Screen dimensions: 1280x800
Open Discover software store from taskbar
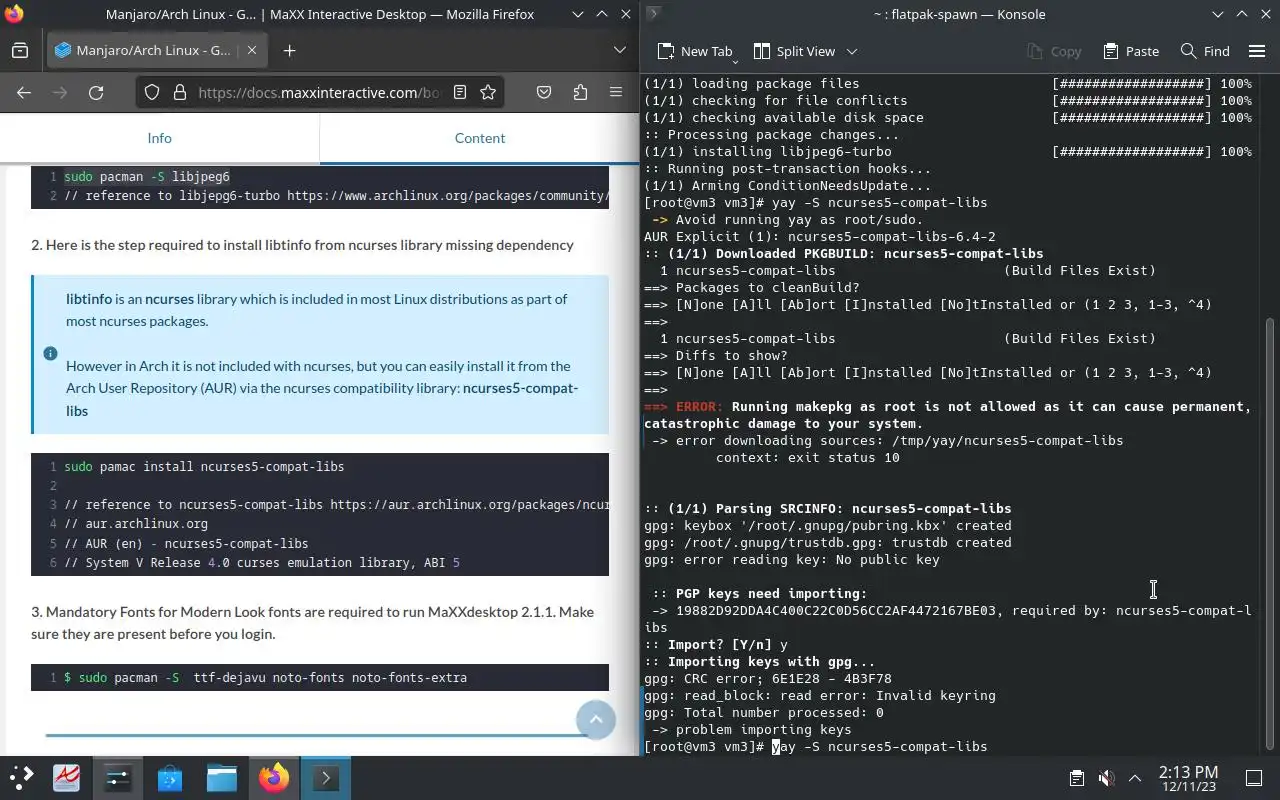pos(170,778)
